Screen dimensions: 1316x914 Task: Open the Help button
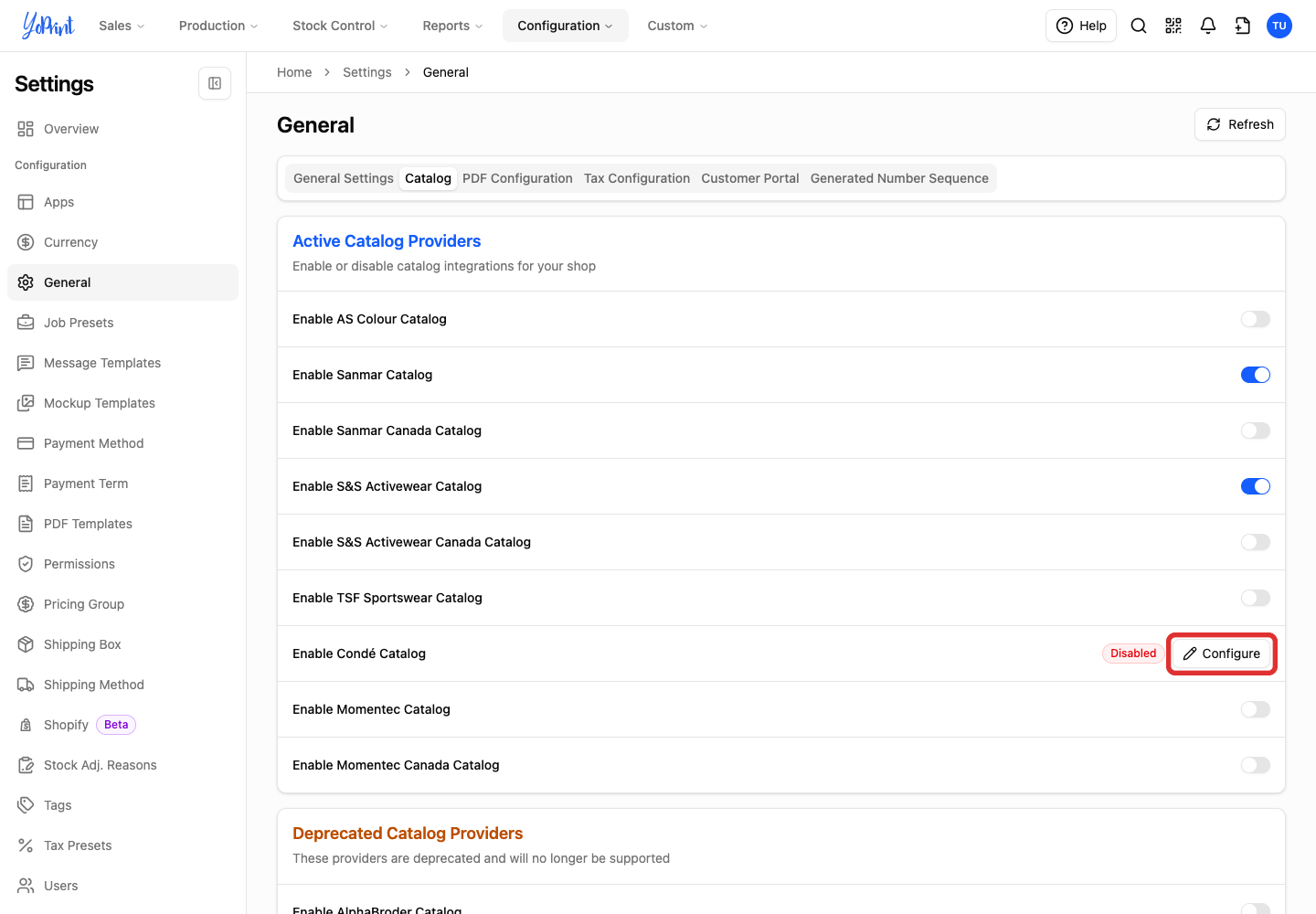(x=1081, y=26)
